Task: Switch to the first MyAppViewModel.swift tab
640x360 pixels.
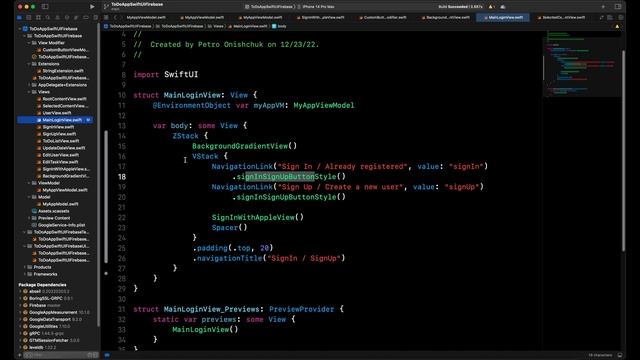Action: pos(146,18)
